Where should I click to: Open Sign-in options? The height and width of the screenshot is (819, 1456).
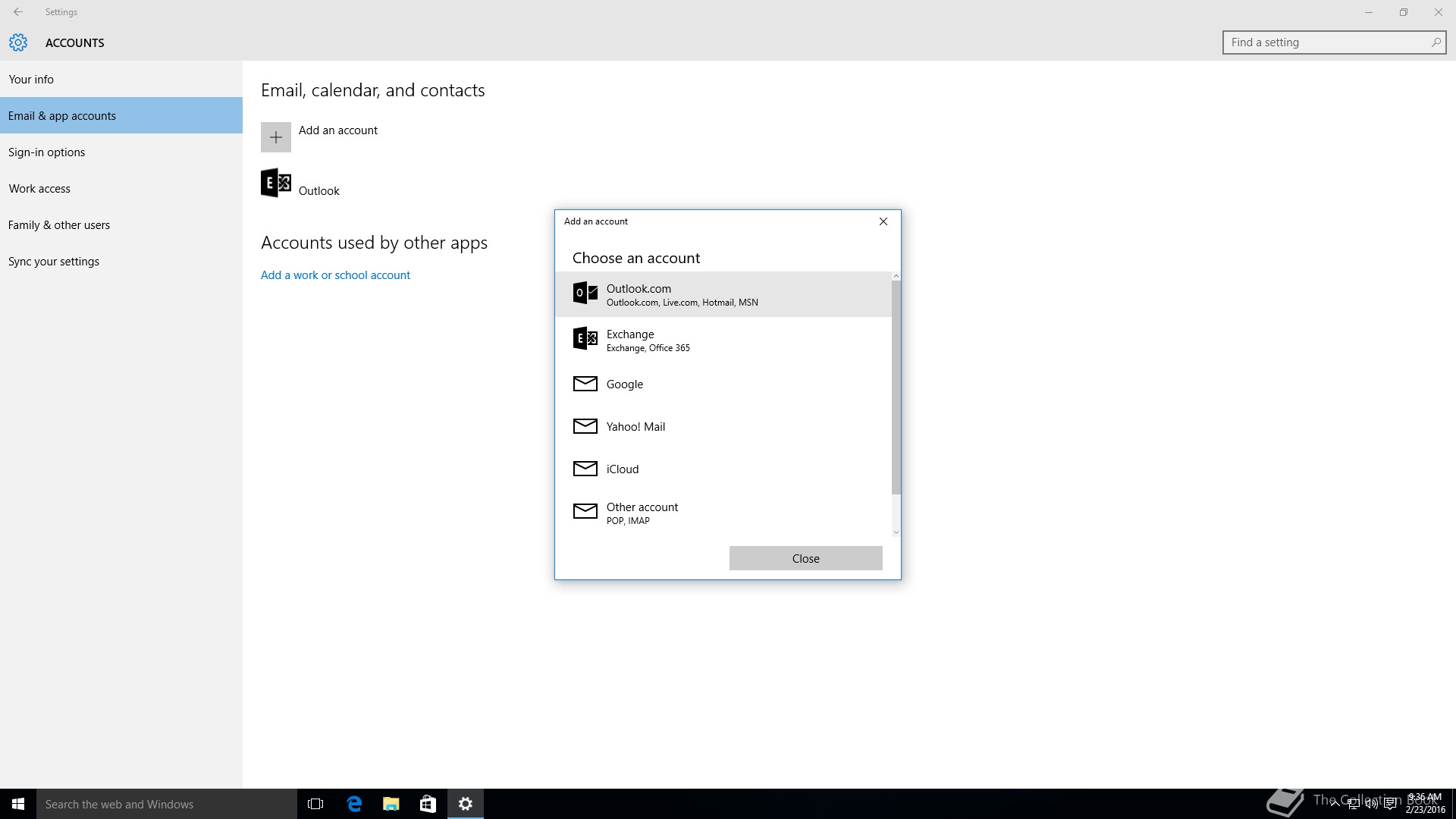tap(121, 152)
